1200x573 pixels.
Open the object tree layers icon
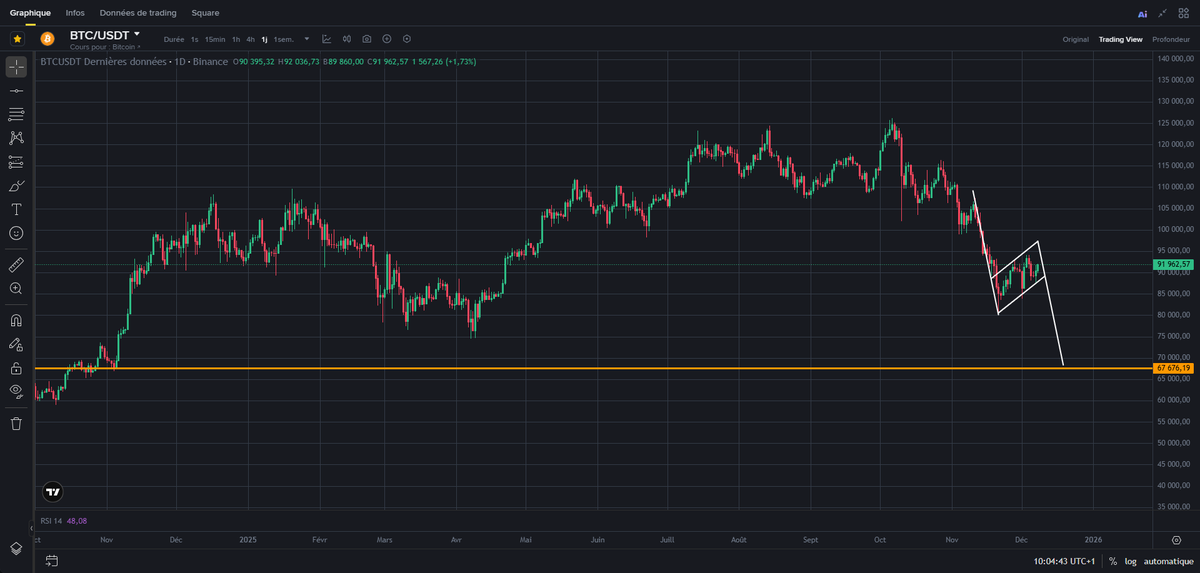pyautogui.click(x=16, y=548)
